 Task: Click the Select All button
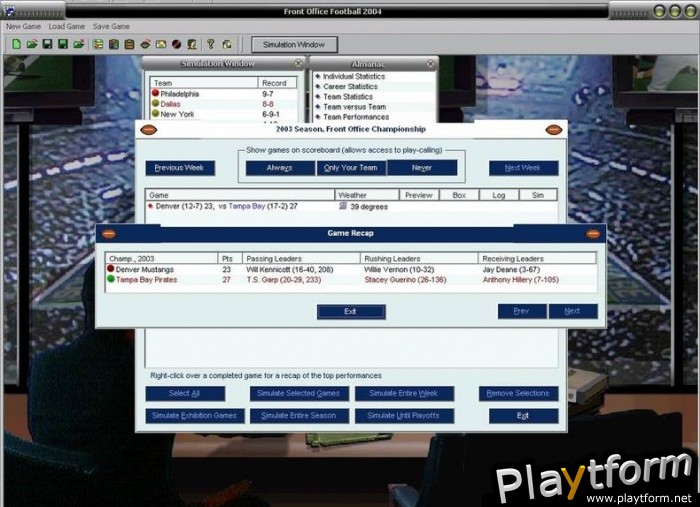coord(185,393)
